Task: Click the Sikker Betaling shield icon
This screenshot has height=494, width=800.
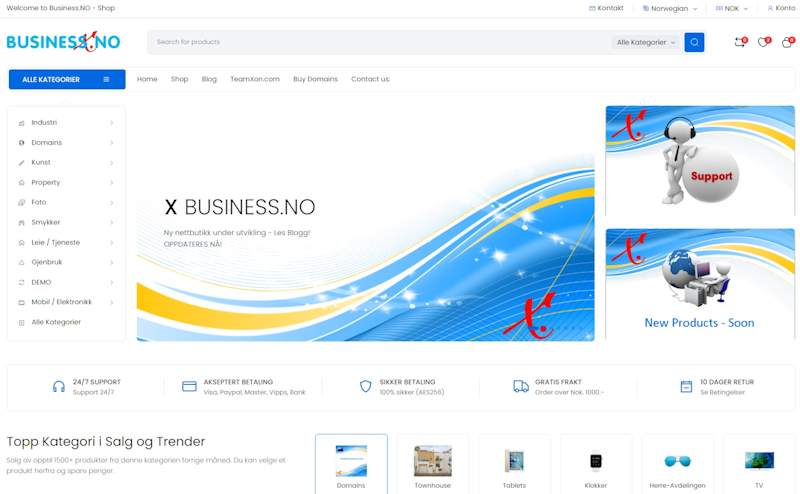Action: tap(365, 387)
